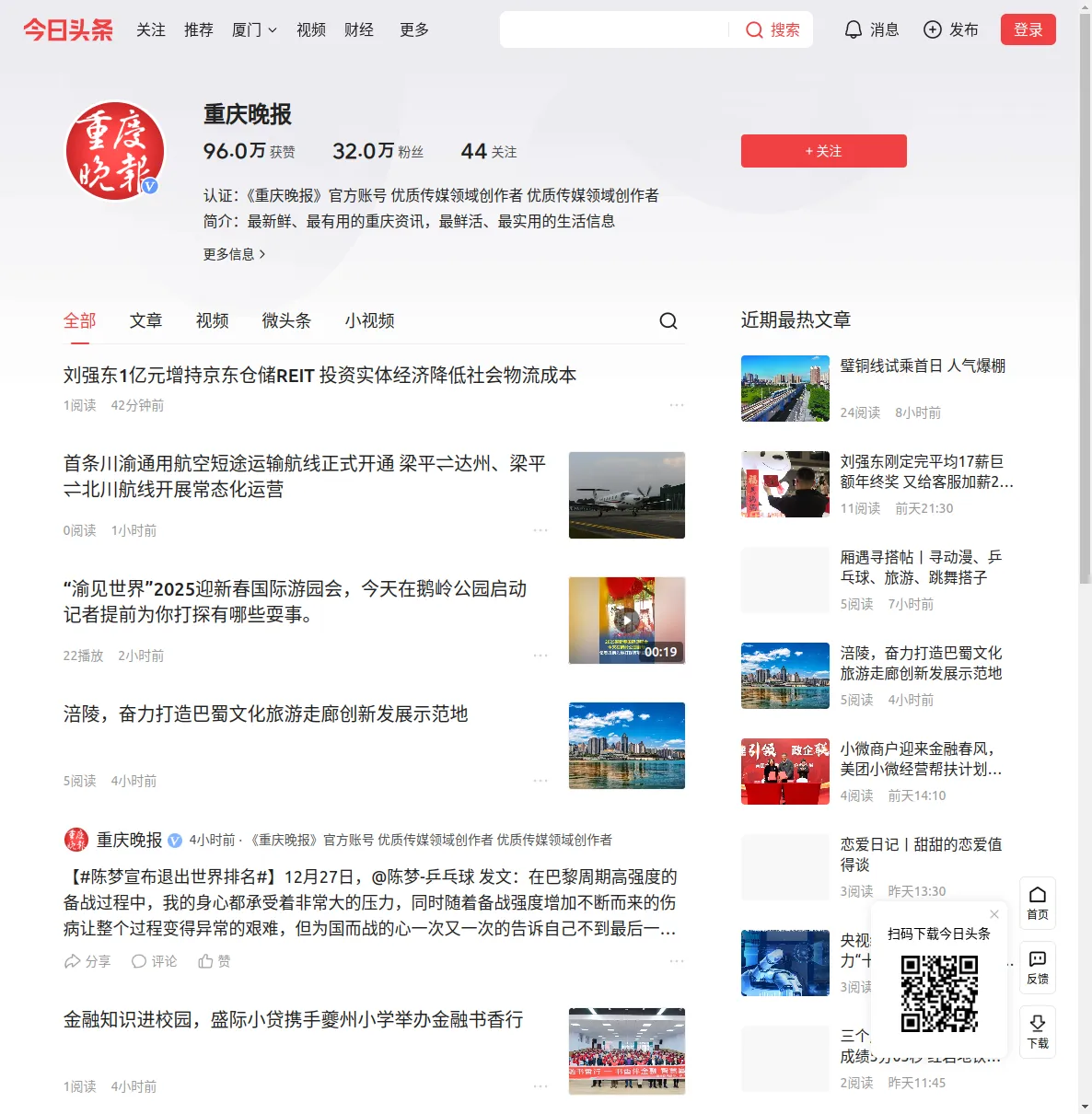1092x1114 pixels.
Task: Like the 陈梦 post with 赞 icon
Action: click(x=205, y=961)
